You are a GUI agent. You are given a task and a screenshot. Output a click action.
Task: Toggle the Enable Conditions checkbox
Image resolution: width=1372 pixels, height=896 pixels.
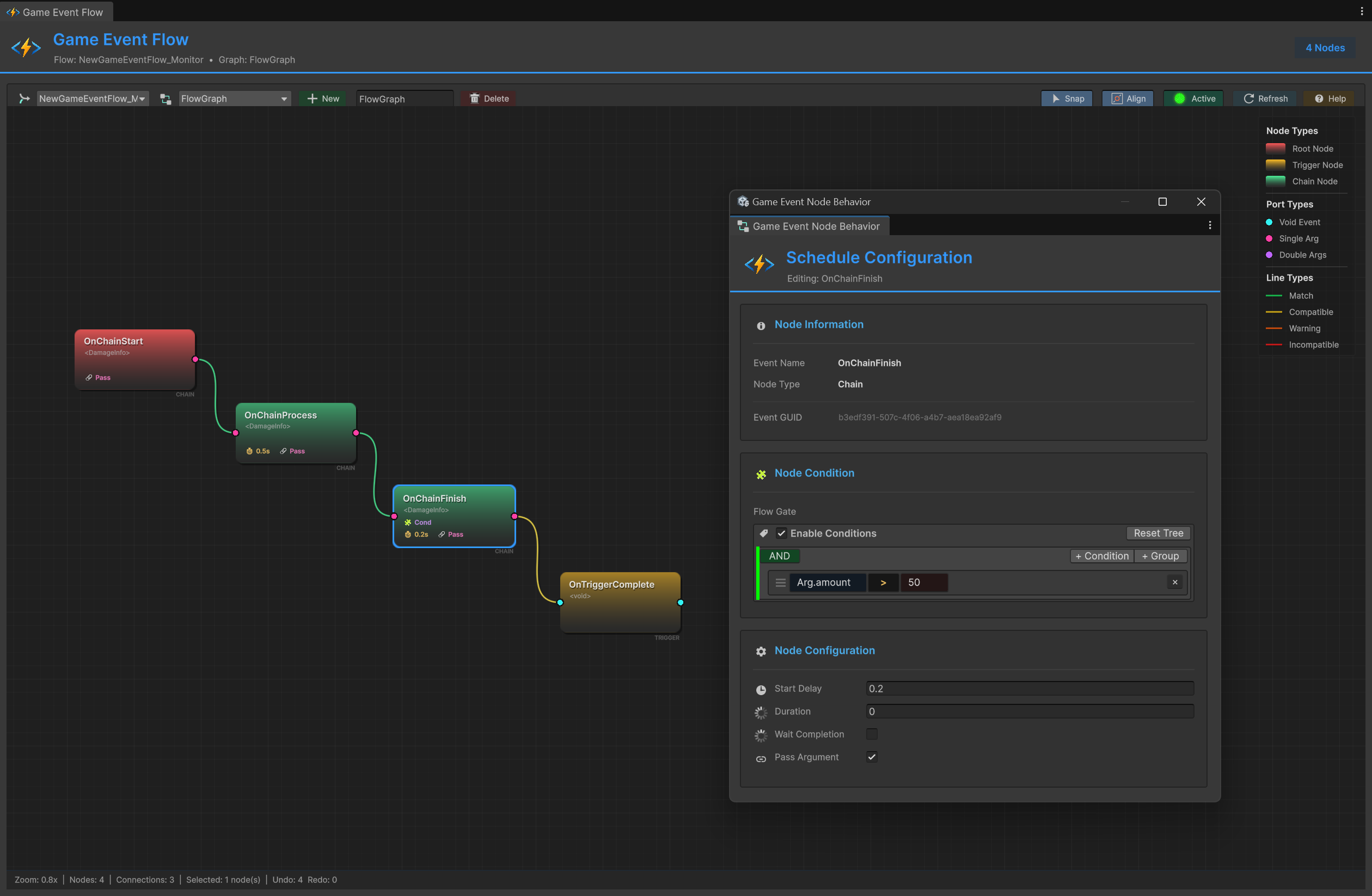pos(782,533)
